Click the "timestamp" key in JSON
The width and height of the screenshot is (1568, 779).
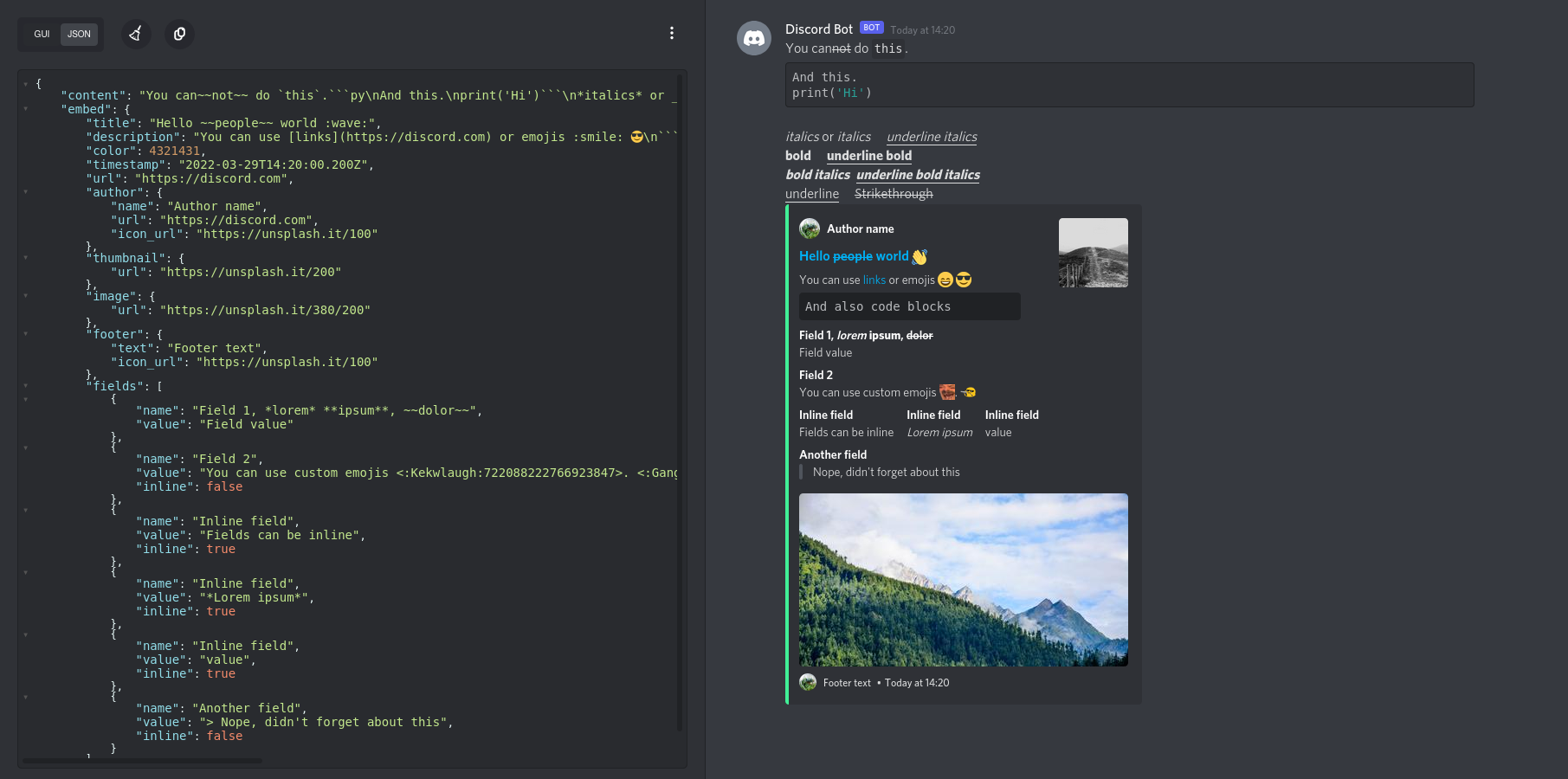point(127,164)
